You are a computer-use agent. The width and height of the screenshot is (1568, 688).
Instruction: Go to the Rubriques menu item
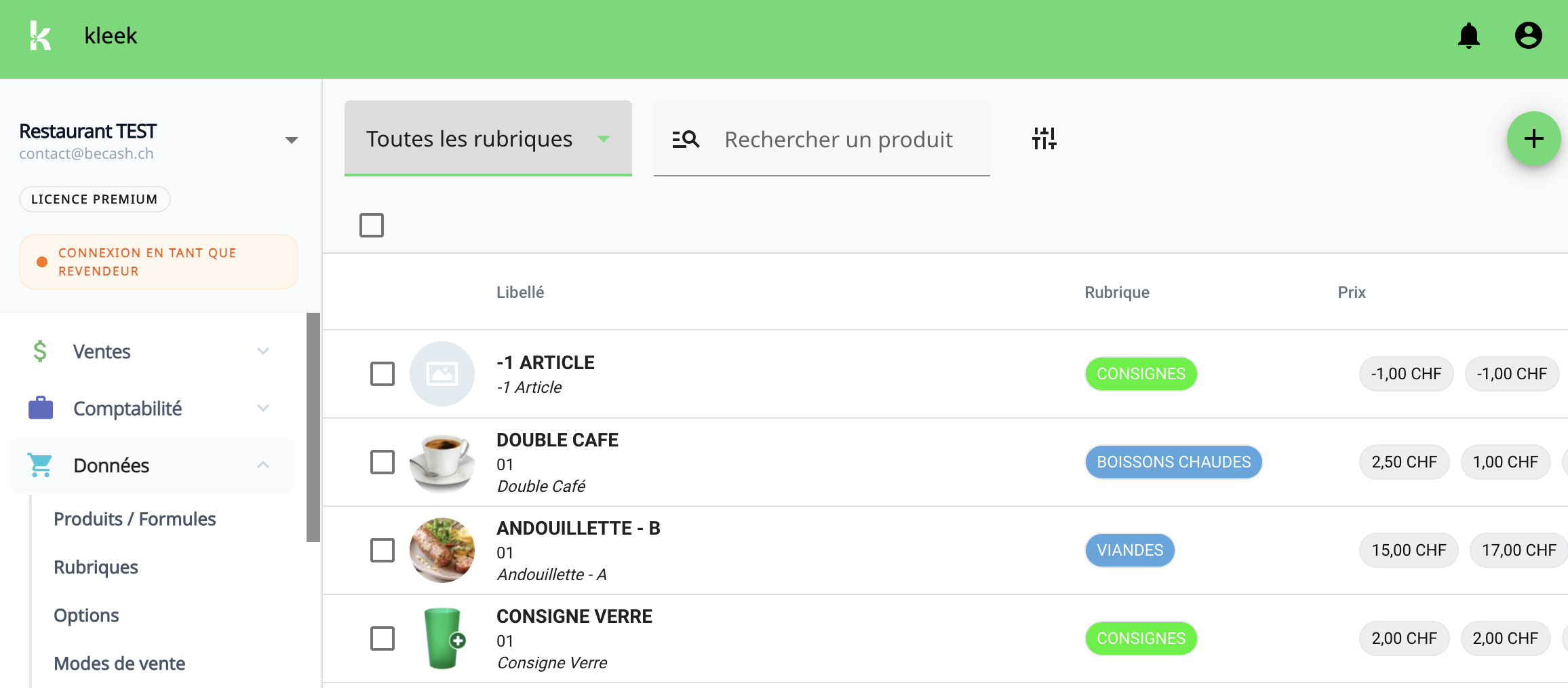pyautogui.click(x=96, y=567)
